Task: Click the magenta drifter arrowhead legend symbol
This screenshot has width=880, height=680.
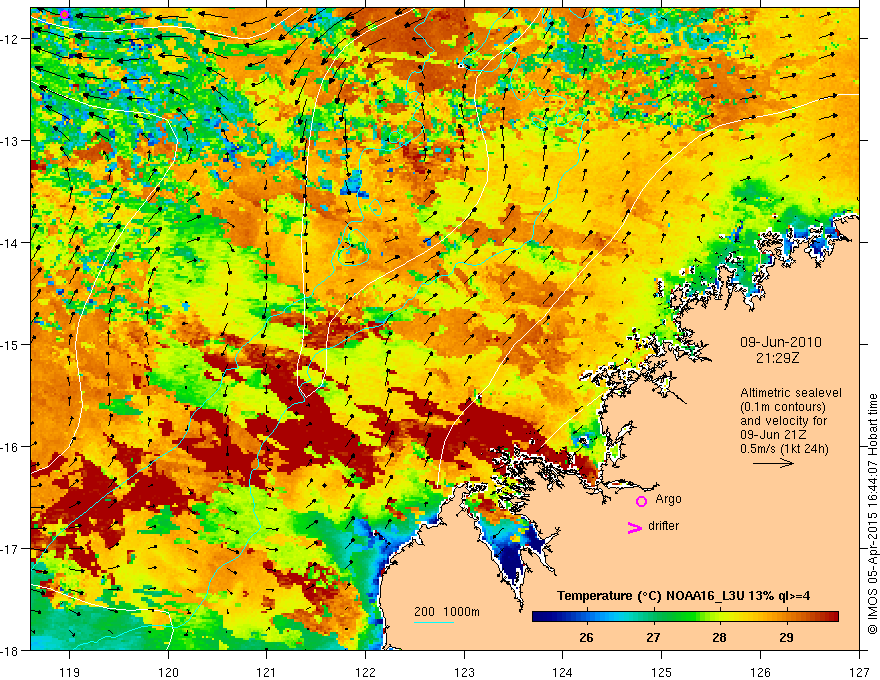Action: point(634,527)
